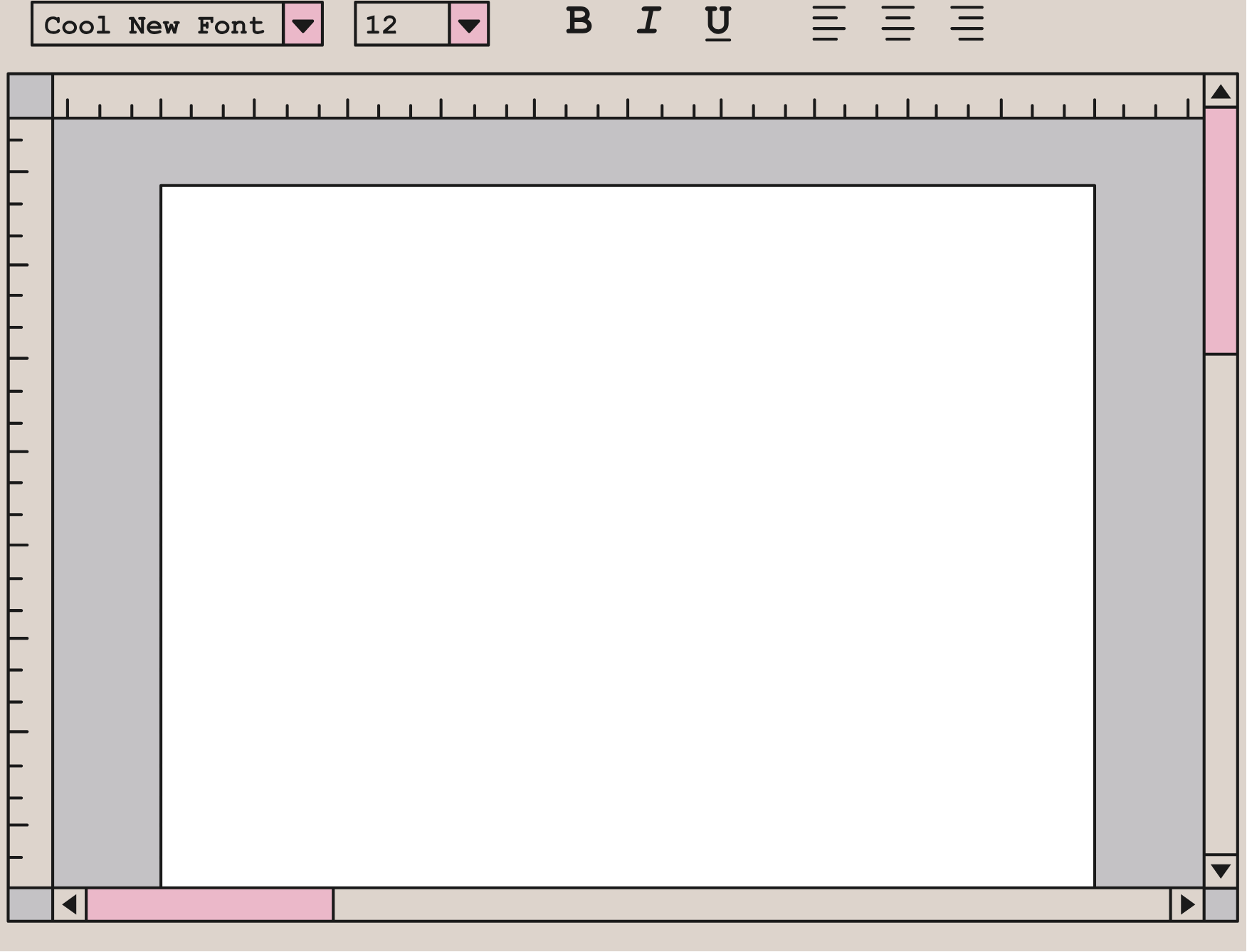Align text to the left

click(828, 23)
